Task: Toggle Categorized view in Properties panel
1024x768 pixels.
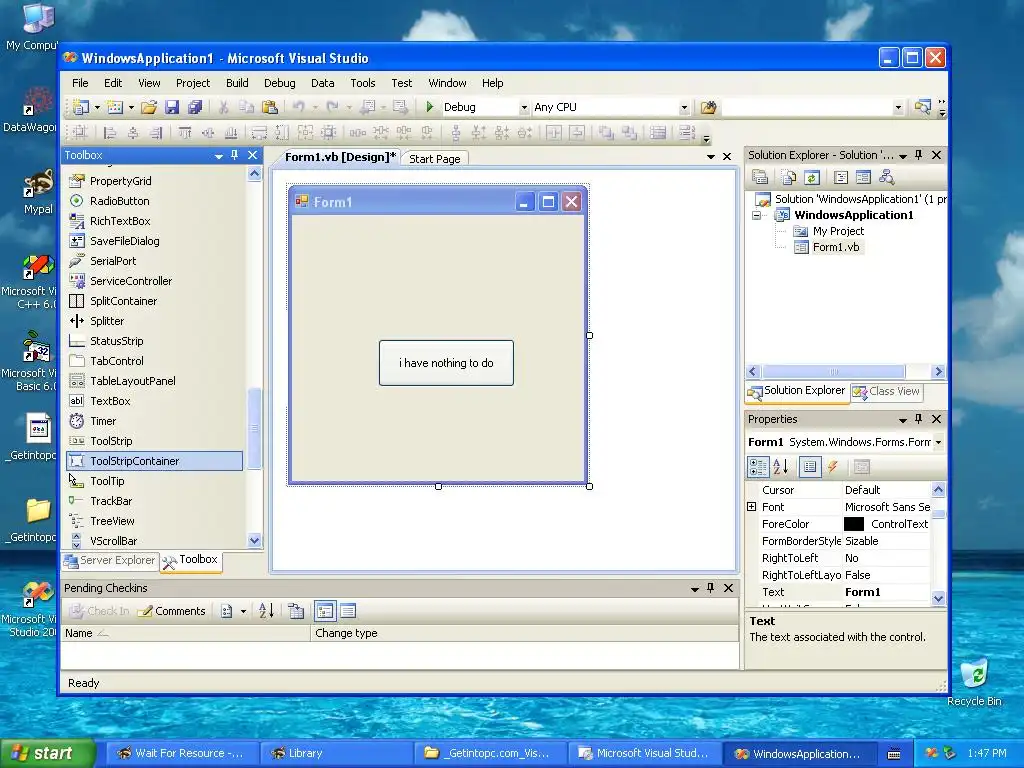Action: [x=758, y=467]
